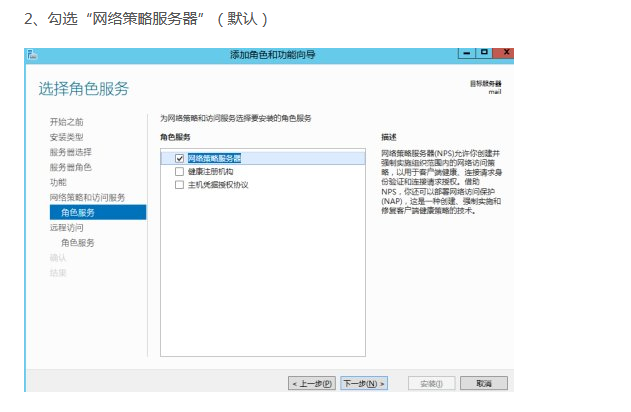Uncheck the 网络策略服务器 checkbox
This screenshot has width=631, height=412.
pyautogui.click(x=180, y=158)
